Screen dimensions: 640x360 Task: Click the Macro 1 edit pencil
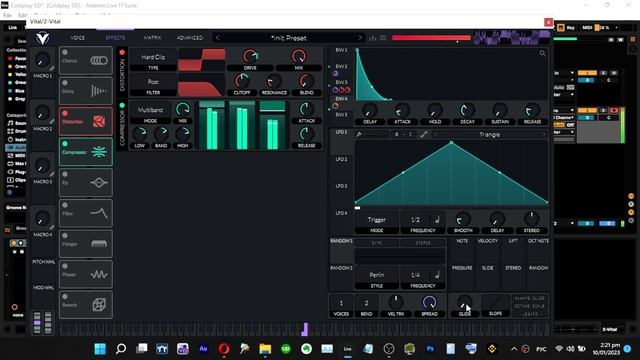pos(52,69)
